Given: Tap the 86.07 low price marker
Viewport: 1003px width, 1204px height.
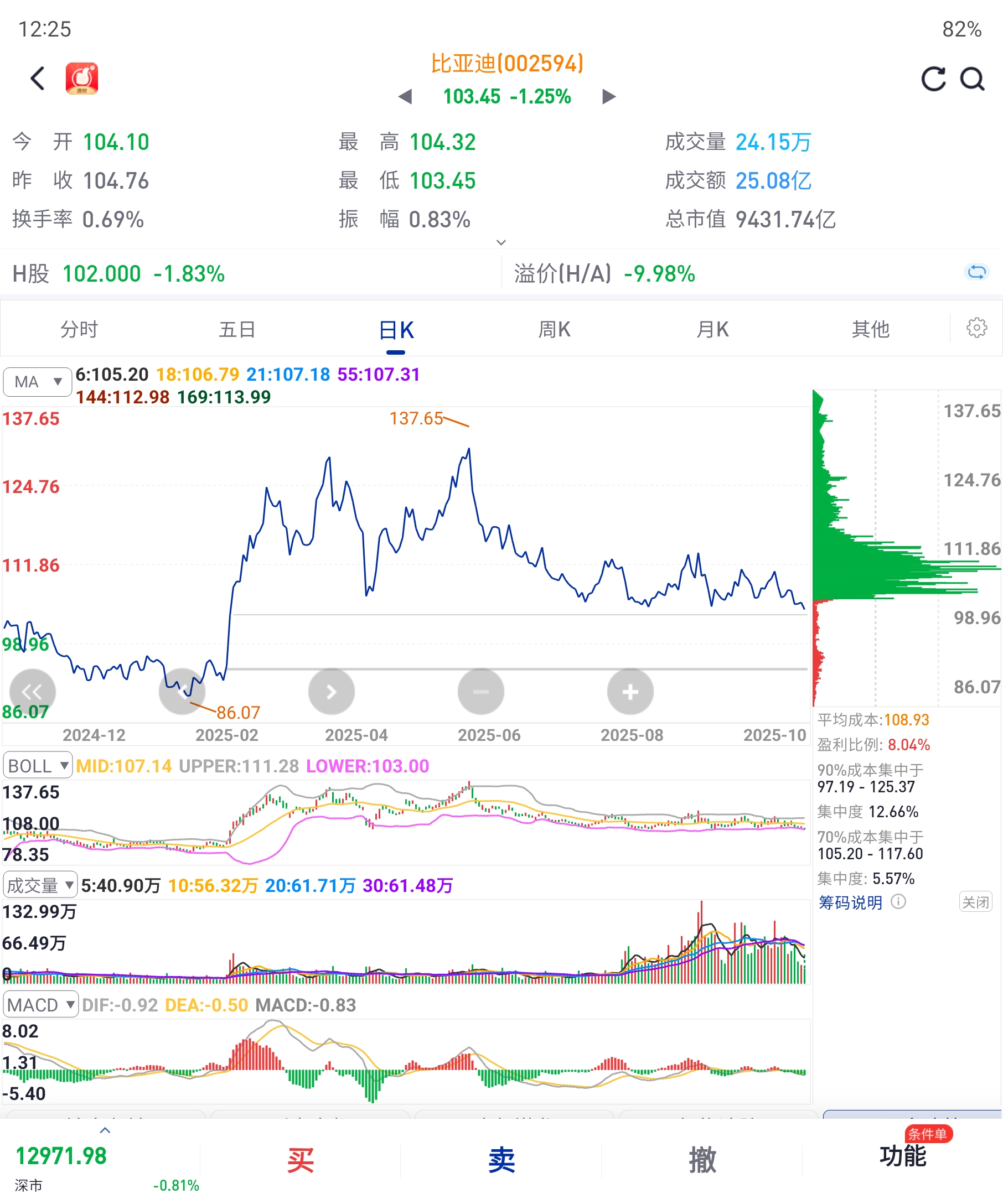Looking at the screenshot, I should click(239, 712).
